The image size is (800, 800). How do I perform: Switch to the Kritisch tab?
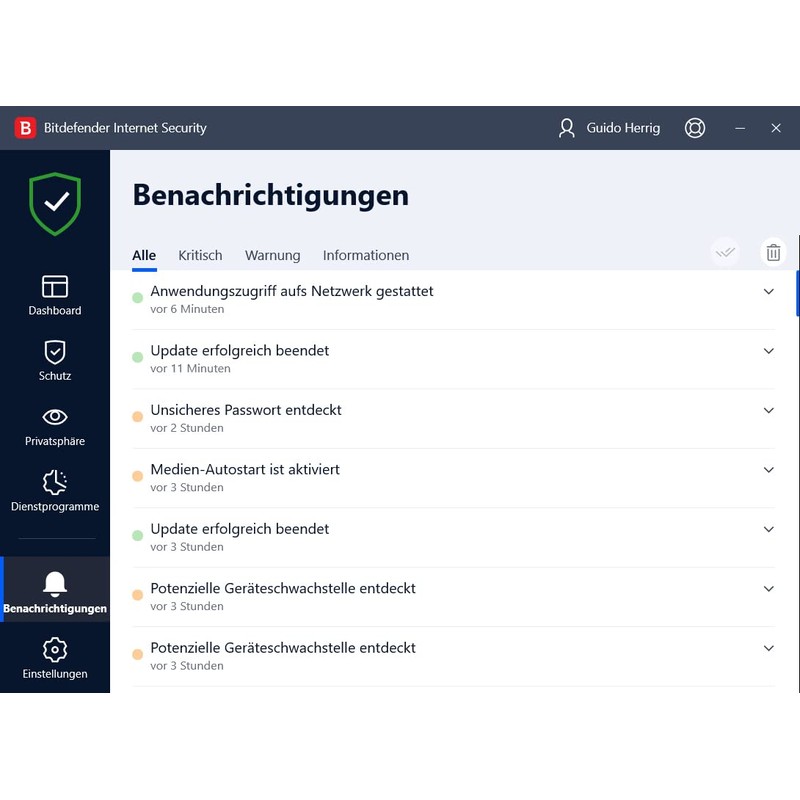[x=200, y=255]
